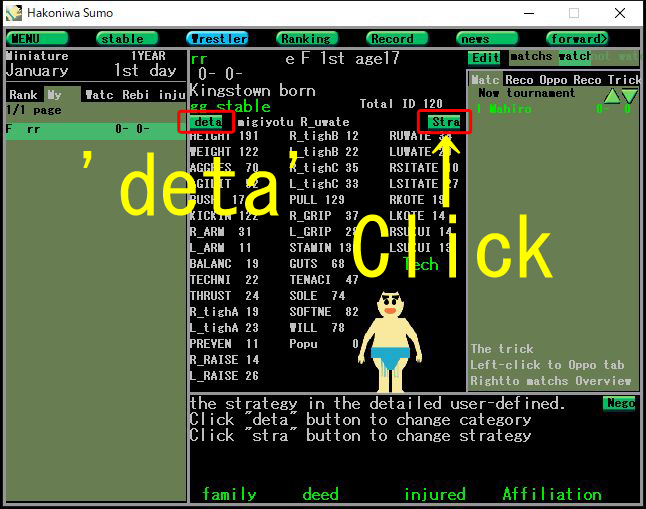
Task: Click the 'THRUST 24' stat
Action: pyautogui.click(x=224, y=296)
